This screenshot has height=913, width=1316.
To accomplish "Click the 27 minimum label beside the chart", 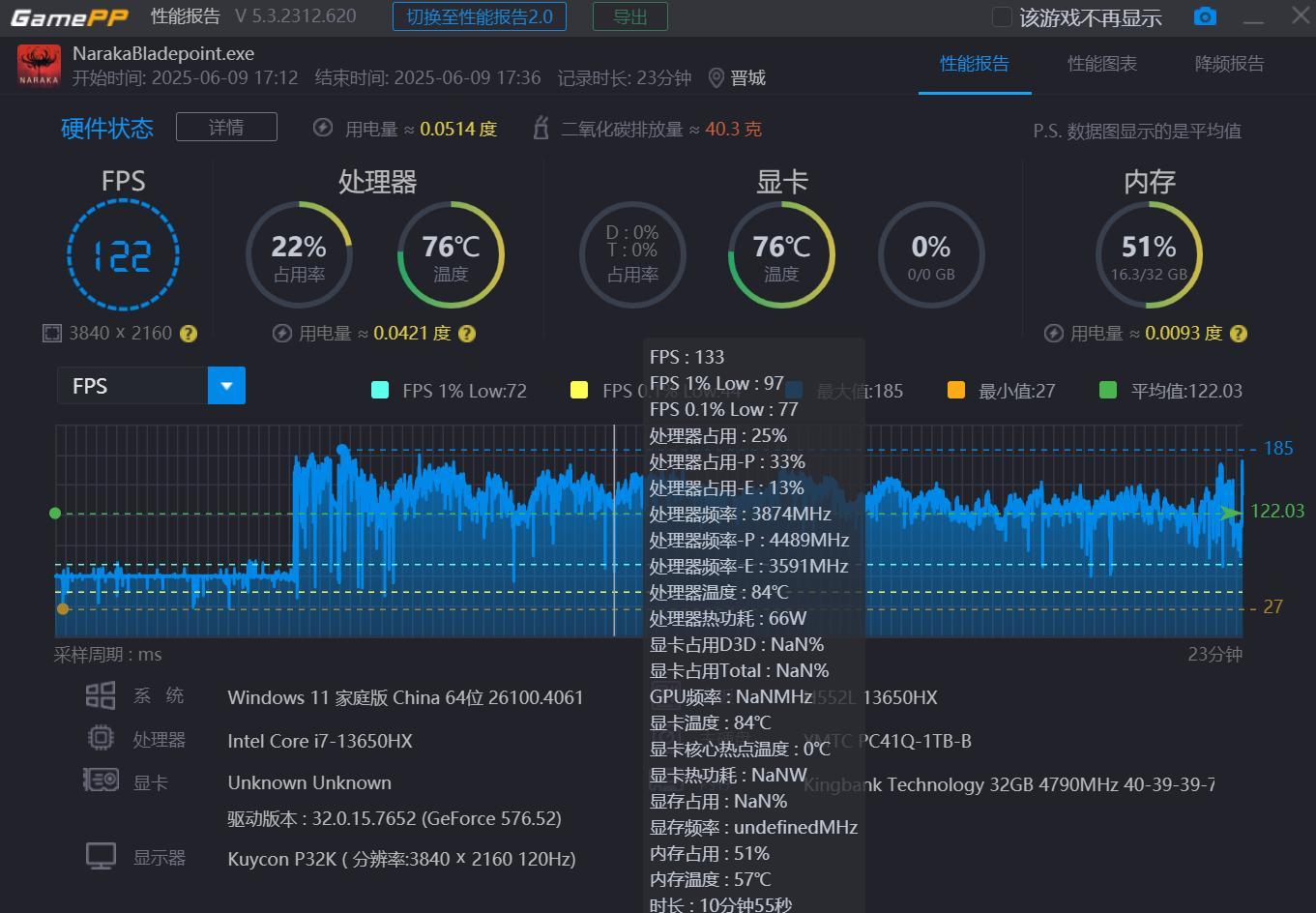I will coord(1272,607).
